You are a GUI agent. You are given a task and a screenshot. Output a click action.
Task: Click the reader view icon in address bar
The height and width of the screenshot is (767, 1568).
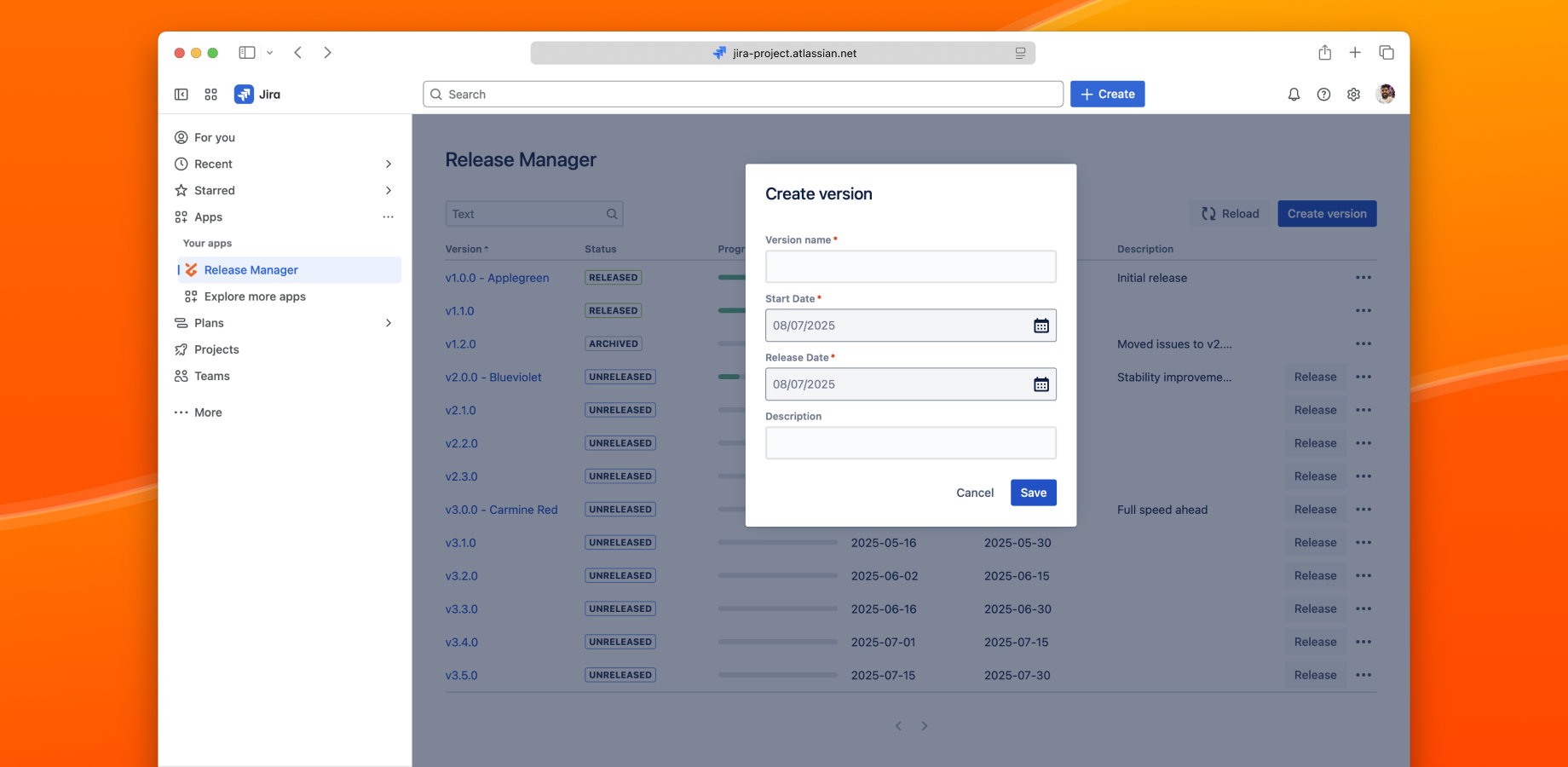pyautogui.click(x=1020, y=53)
